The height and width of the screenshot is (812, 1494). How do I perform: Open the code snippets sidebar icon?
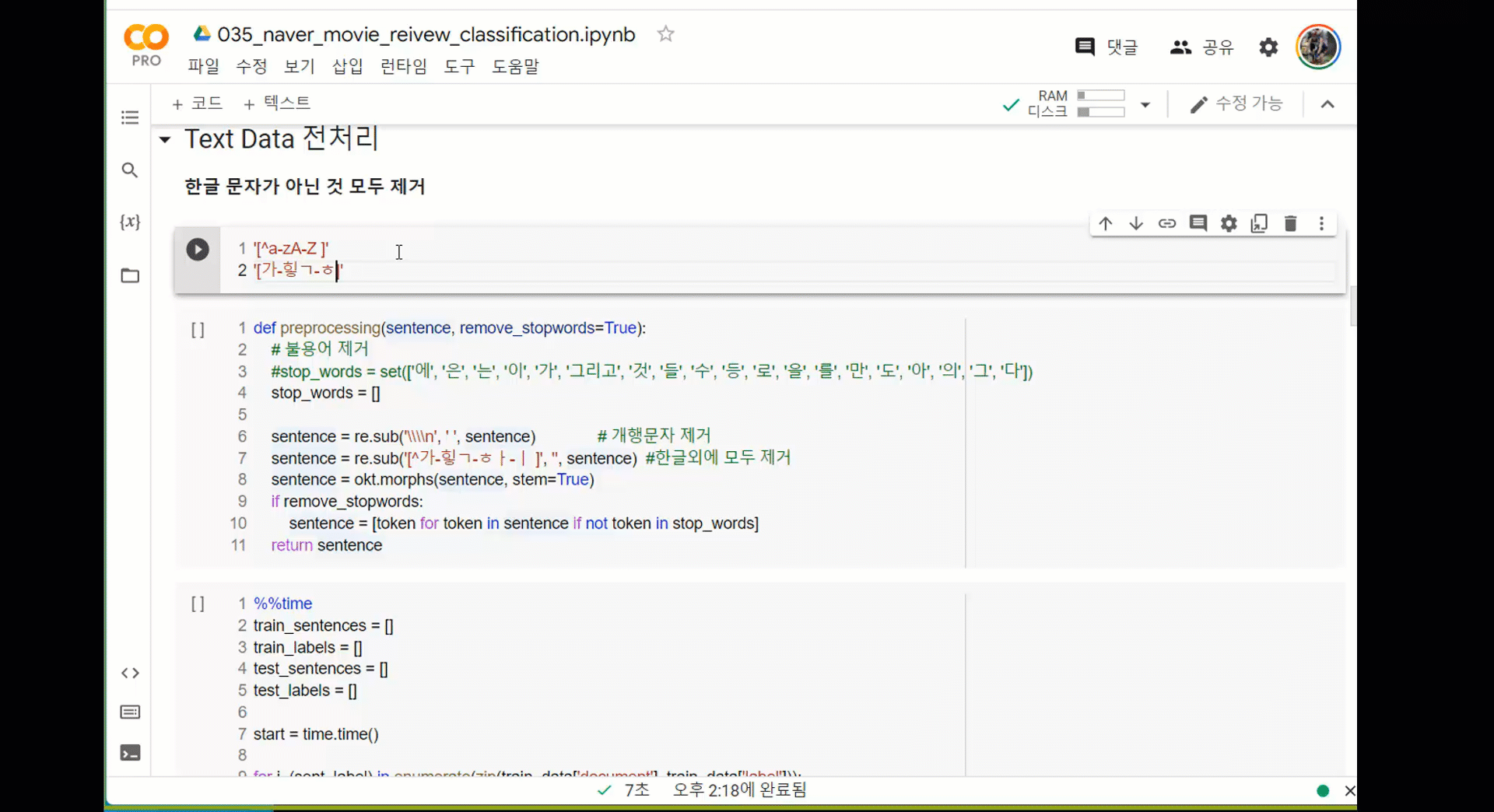coord(130,673)
